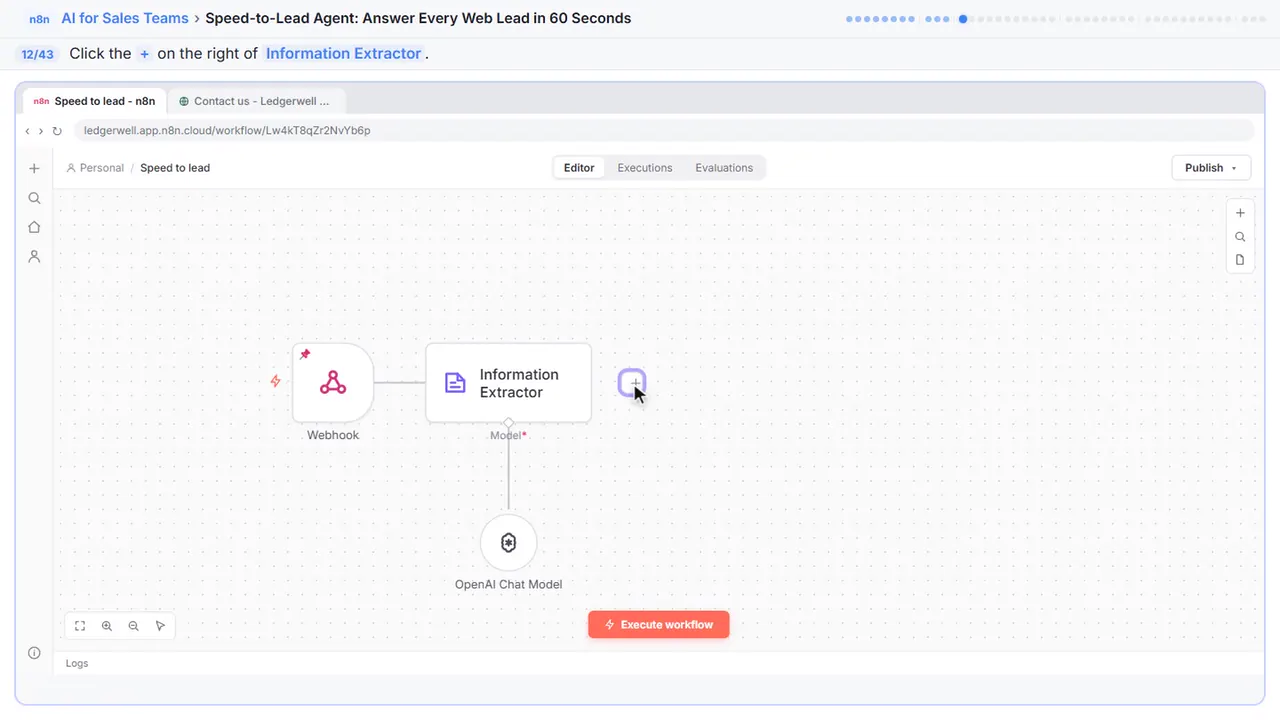Select the Speed to lead - n8n browser tab

(x=94, y=101)
